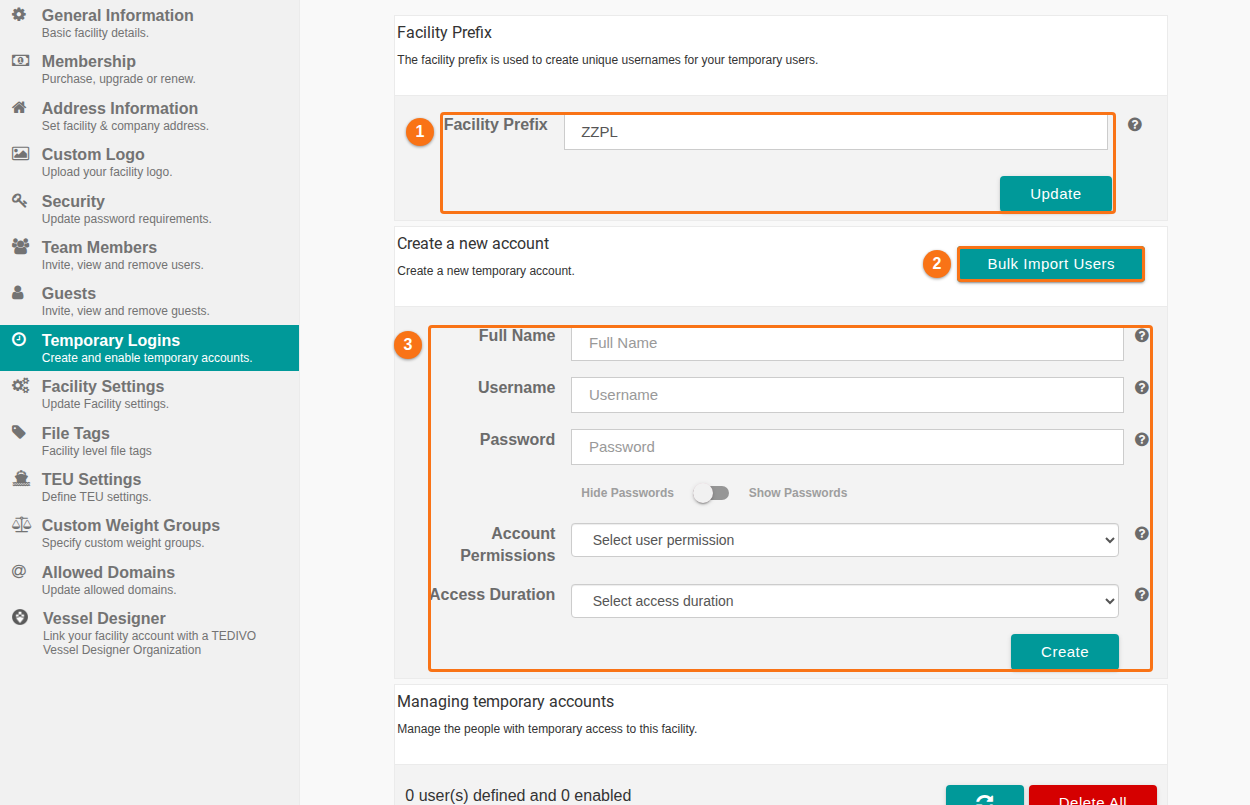Image resolution: width=1250 pixels, height=805 pixels.
Task: Click the TEU Settings ship icon
Action: click(x=21, y=479)
